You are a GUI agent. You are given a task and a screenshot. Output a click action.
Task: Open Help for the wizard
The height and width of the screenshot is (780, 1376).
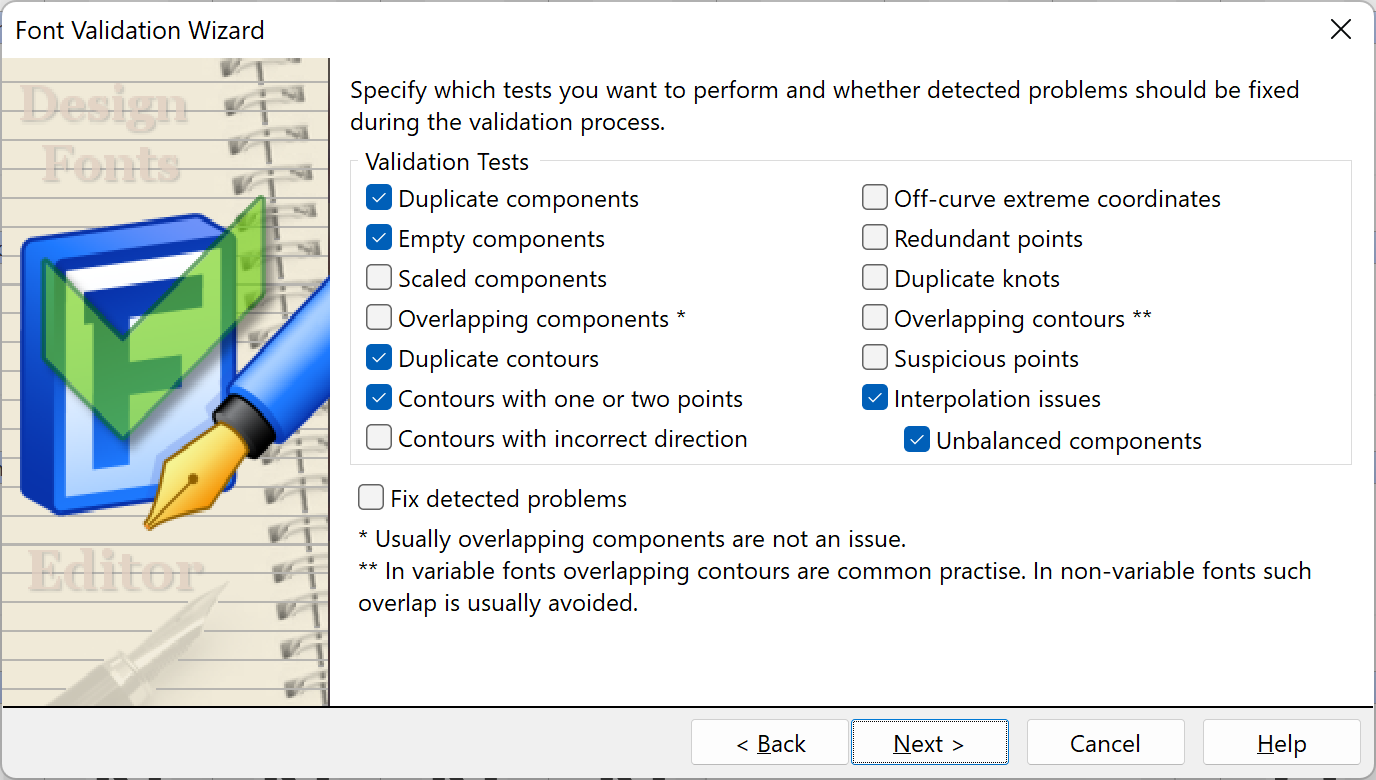pyautogui.click(x=1281, y=743)
